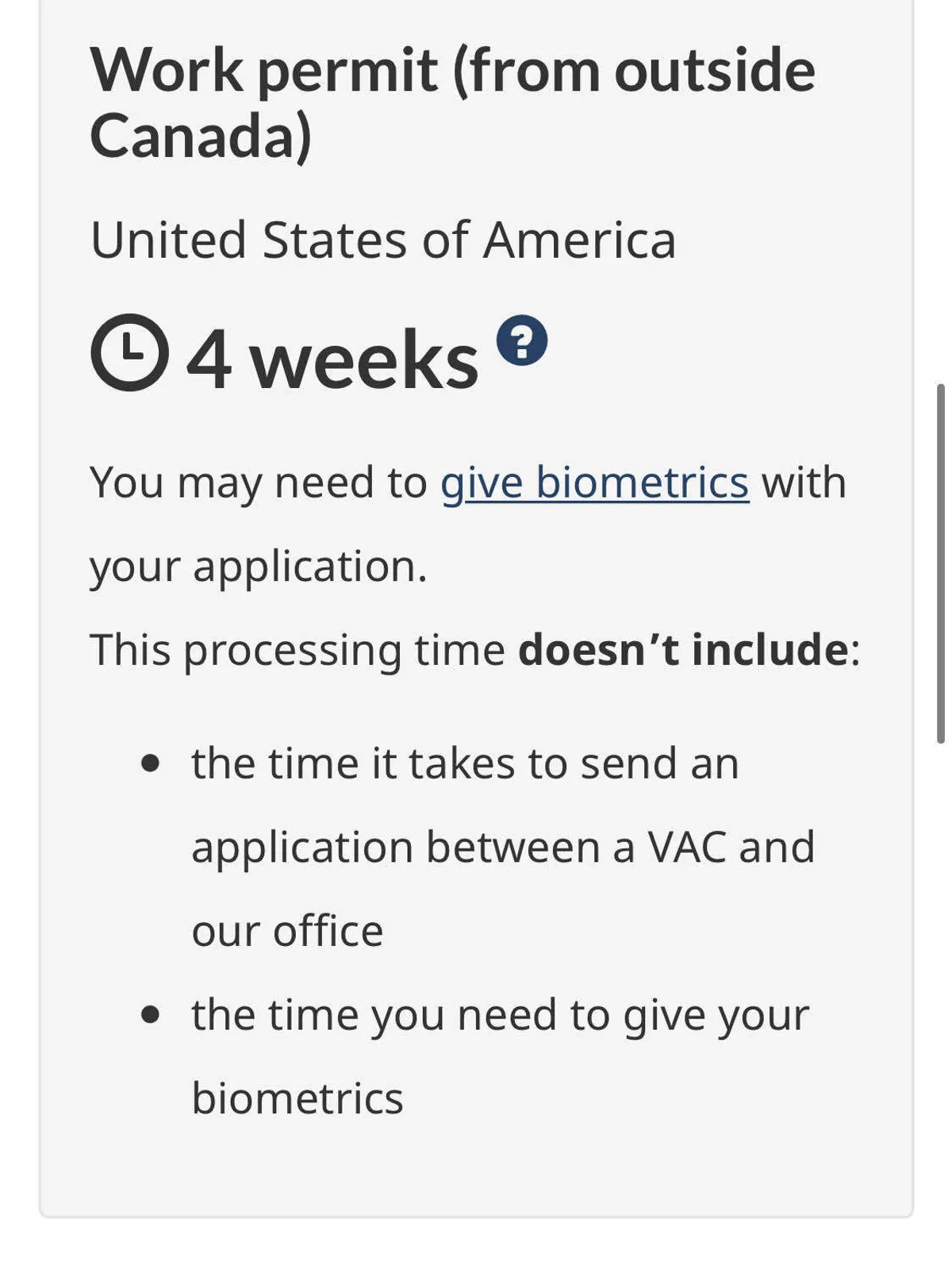Click the text 'our office'
Screen dimensions: 952x1261
point(287,931)
